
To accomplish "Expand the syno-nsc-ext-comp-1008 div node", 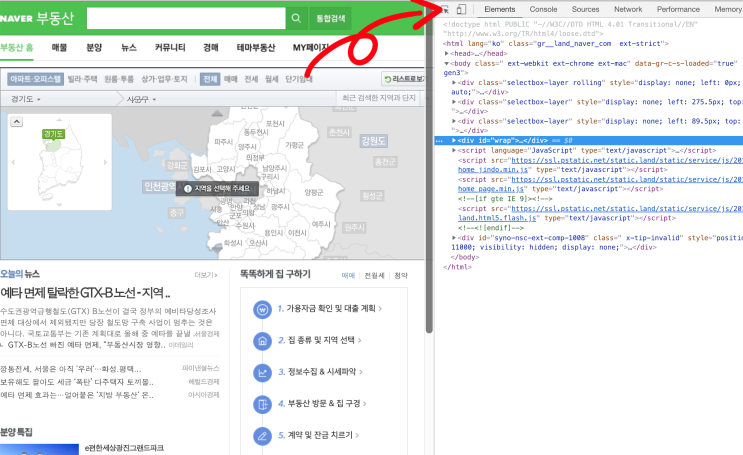I will coord(454,237).
